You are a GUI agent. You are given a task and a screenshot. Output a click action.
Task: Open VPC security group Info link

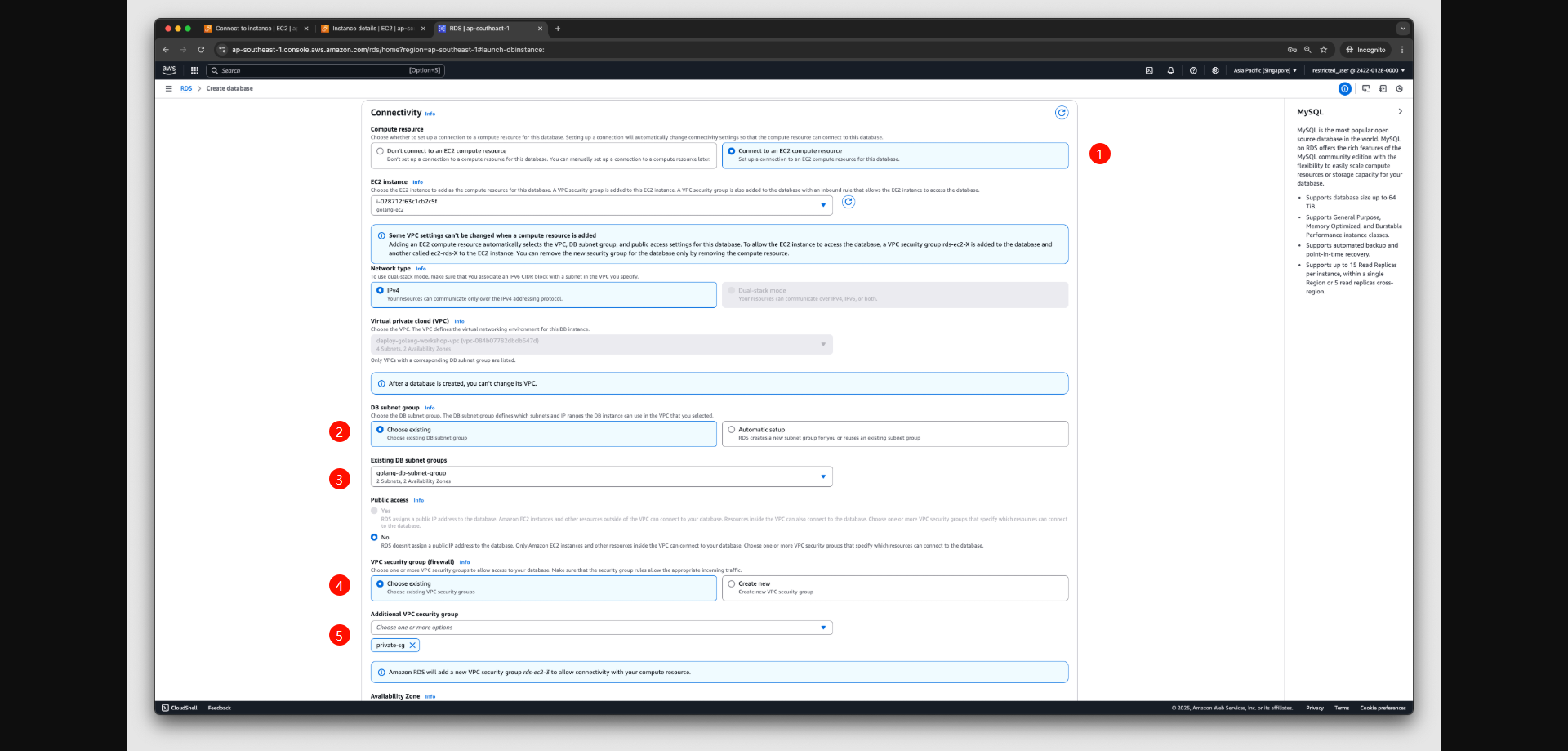point(465,562)
